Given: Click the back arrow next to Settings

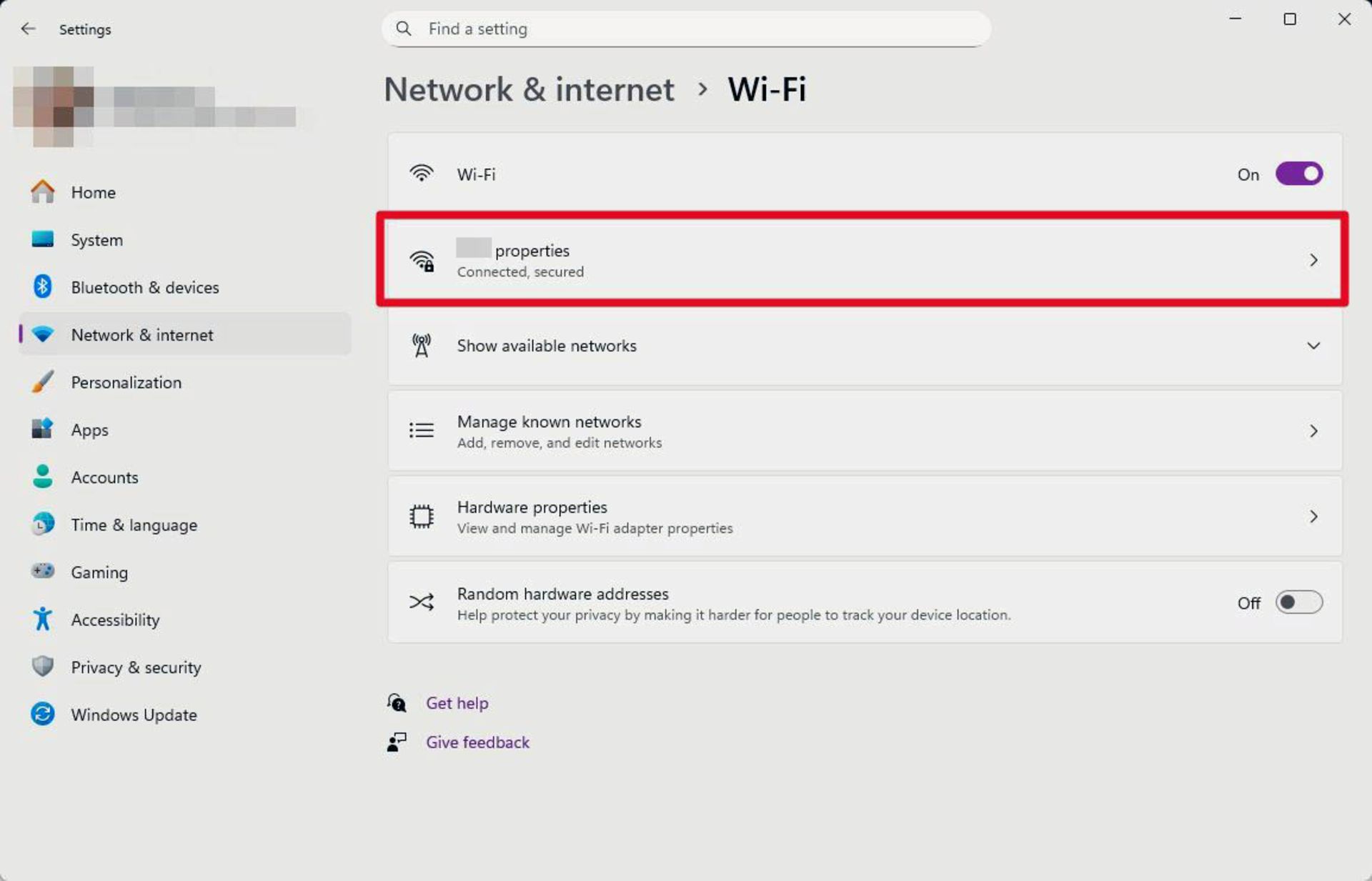Looking at the screenshot, I should coord(28,29).
